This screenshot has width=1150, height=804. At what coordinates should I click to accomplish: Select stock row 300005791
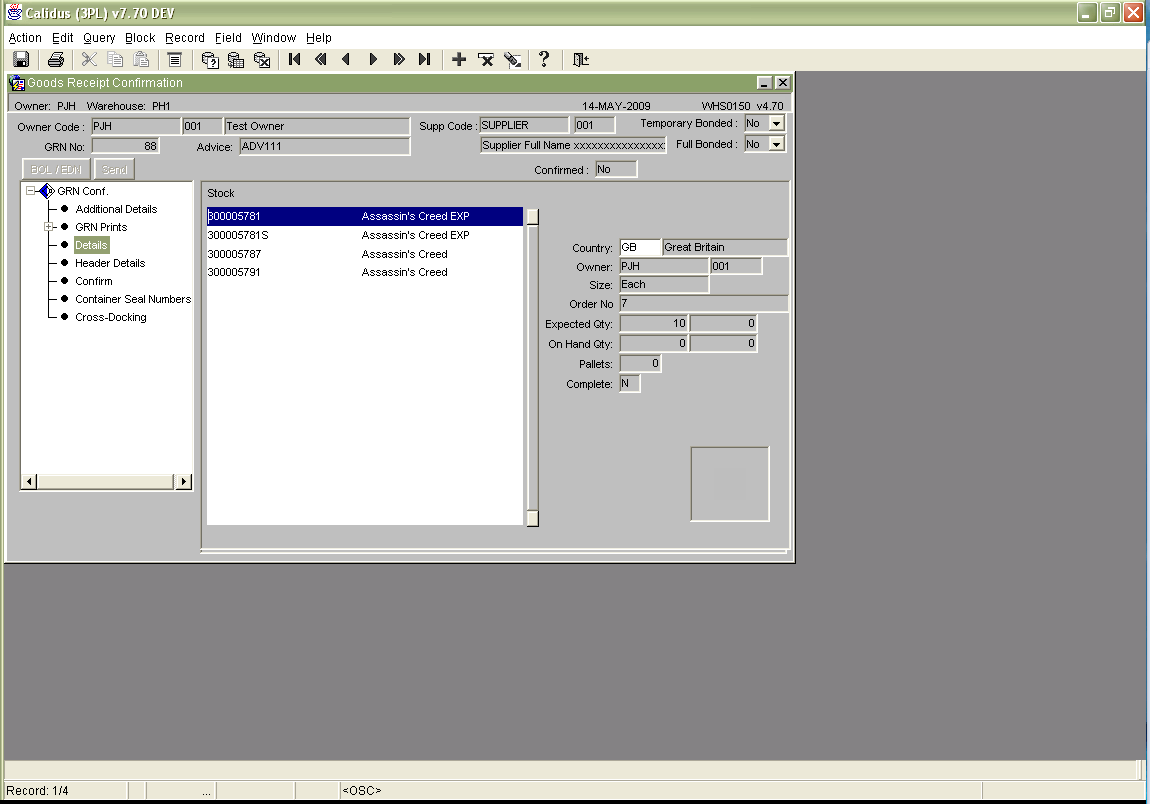point(365,272)
